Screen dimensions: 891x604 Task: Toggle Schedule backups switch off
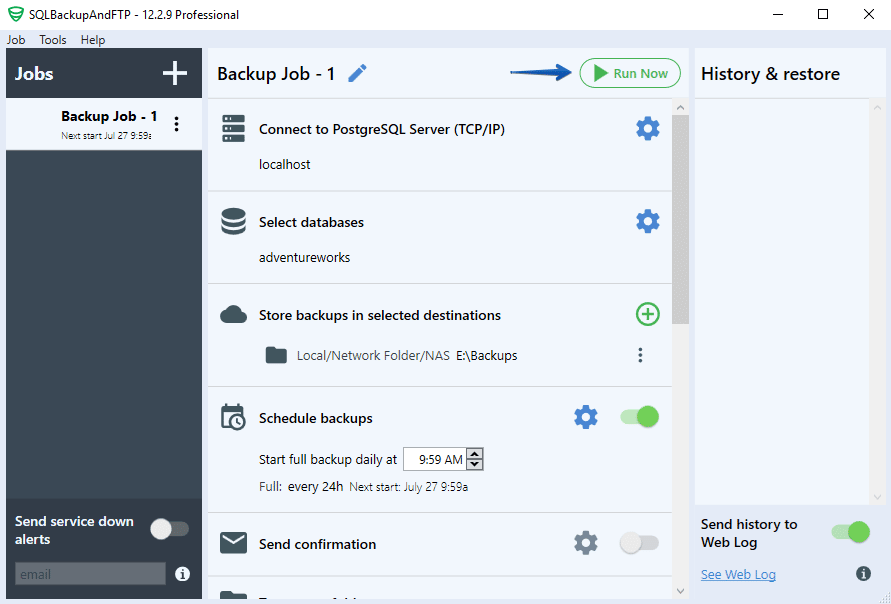click(x=639, y=417)
